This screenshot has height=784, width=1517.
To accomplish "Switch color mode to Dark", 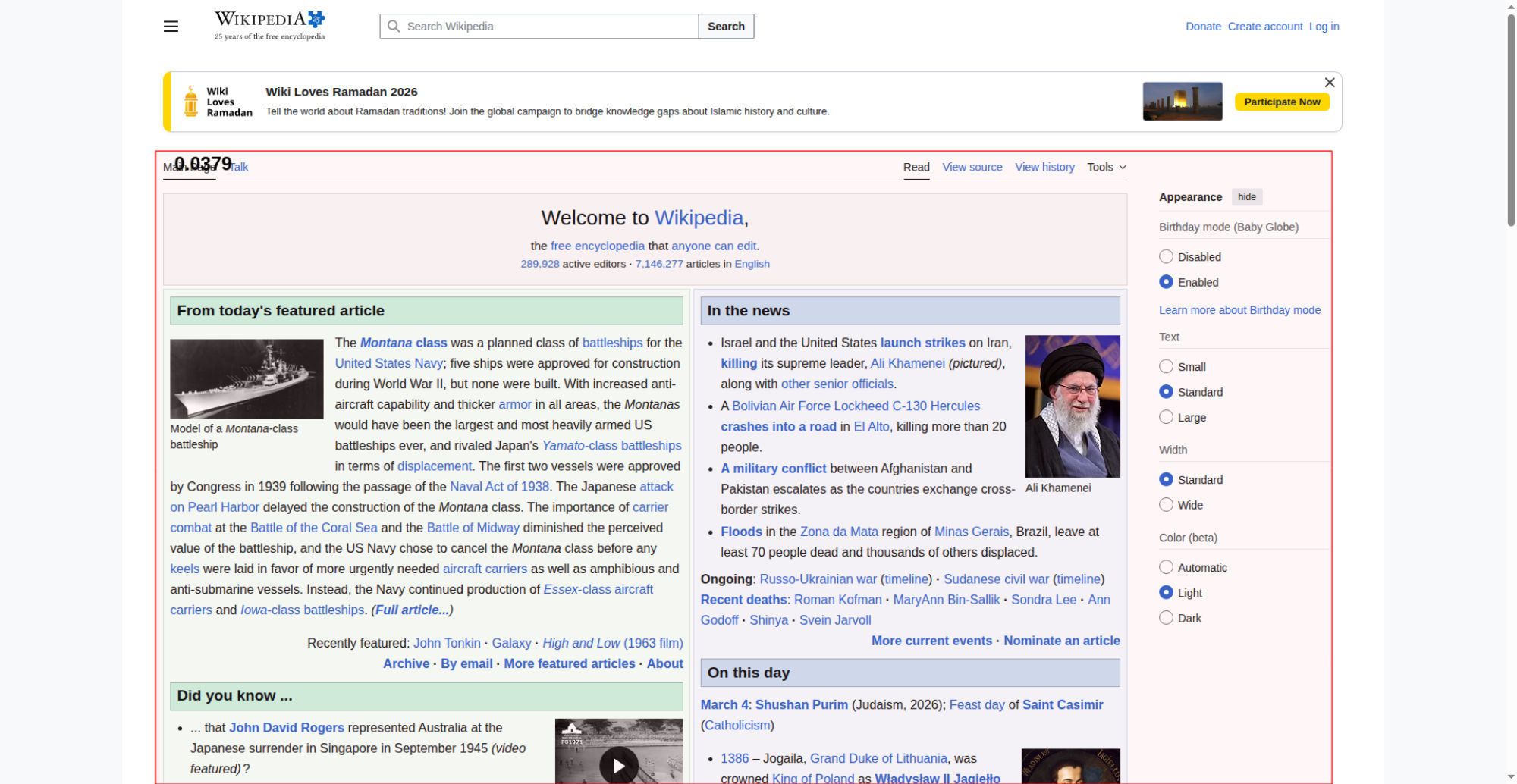I will [x=1166, y=618].
